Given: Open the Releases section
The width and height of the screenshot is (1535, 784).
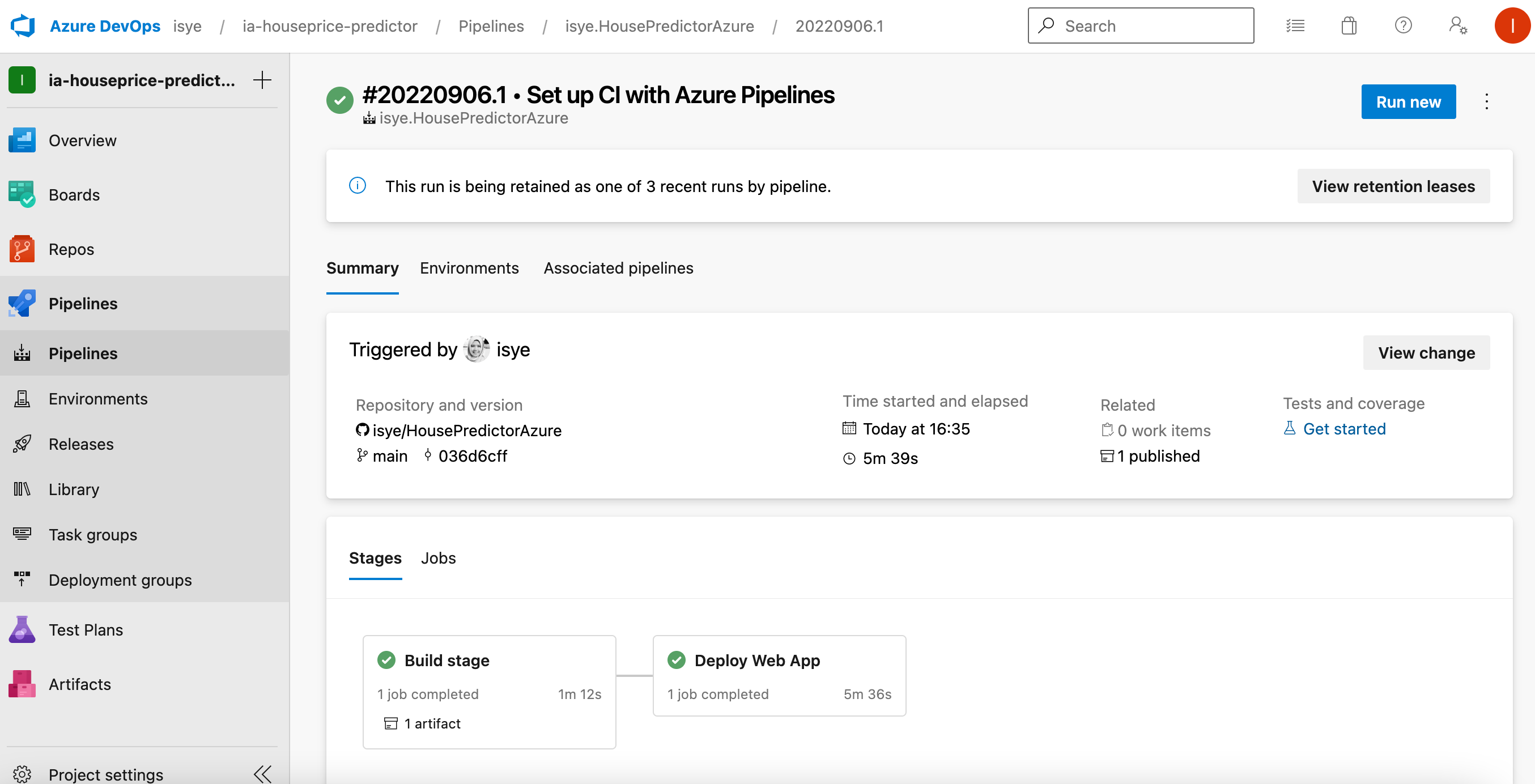Looking at the screenshot, I should pyautogui.click(x=81, y=443).
